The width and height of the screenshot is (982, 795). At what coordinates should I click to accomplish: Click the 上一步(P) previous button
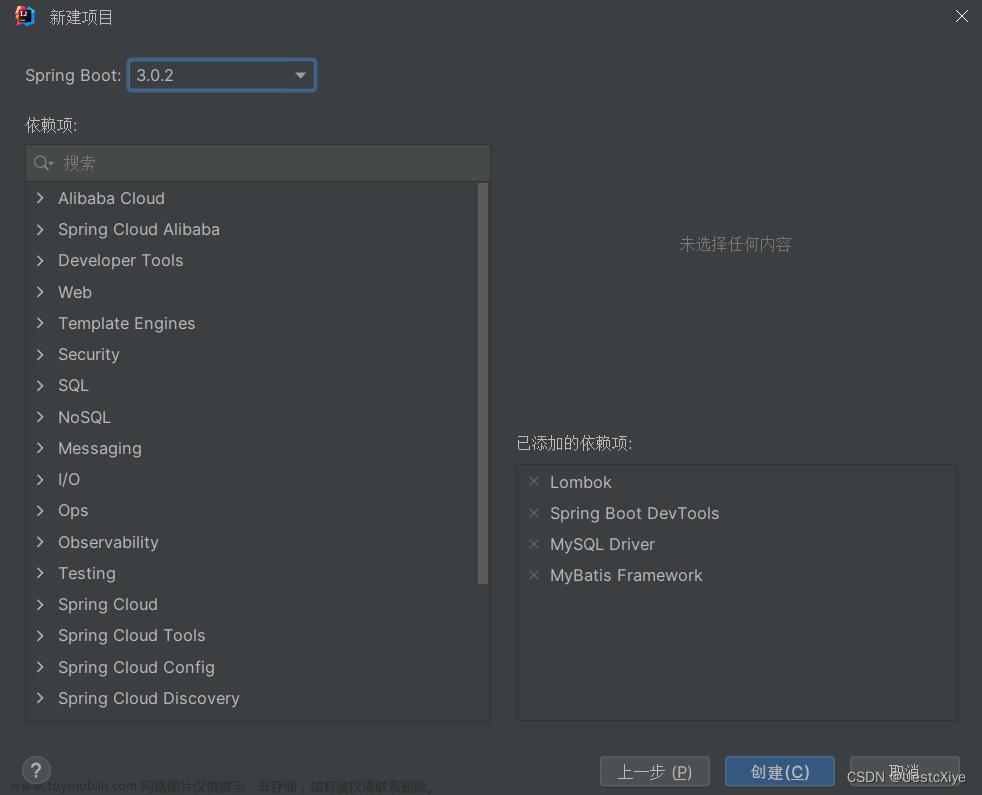click(654, 771)
